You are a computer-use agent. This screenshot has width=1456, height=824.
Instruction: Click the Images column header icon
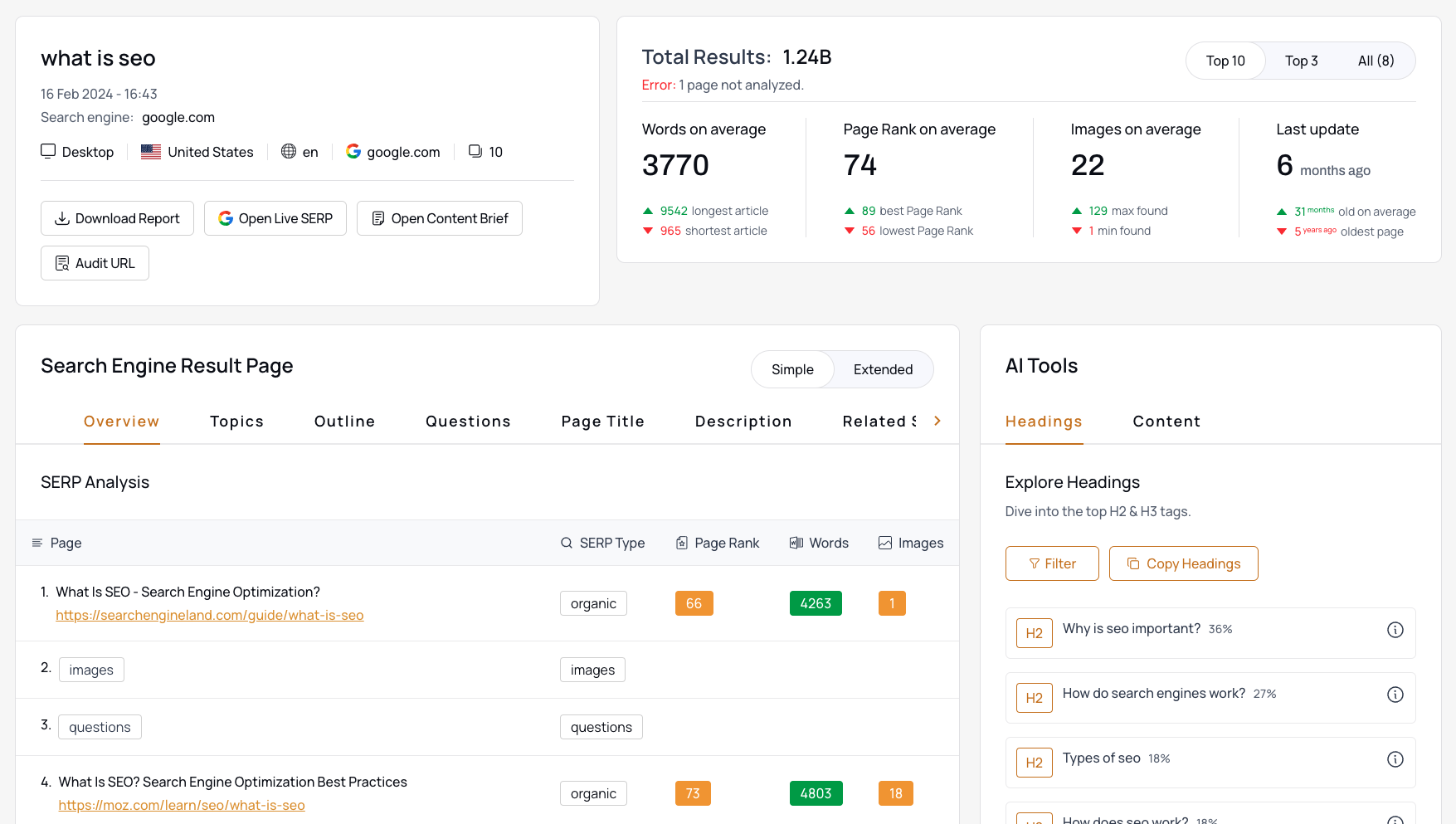[x=885, y=543]
